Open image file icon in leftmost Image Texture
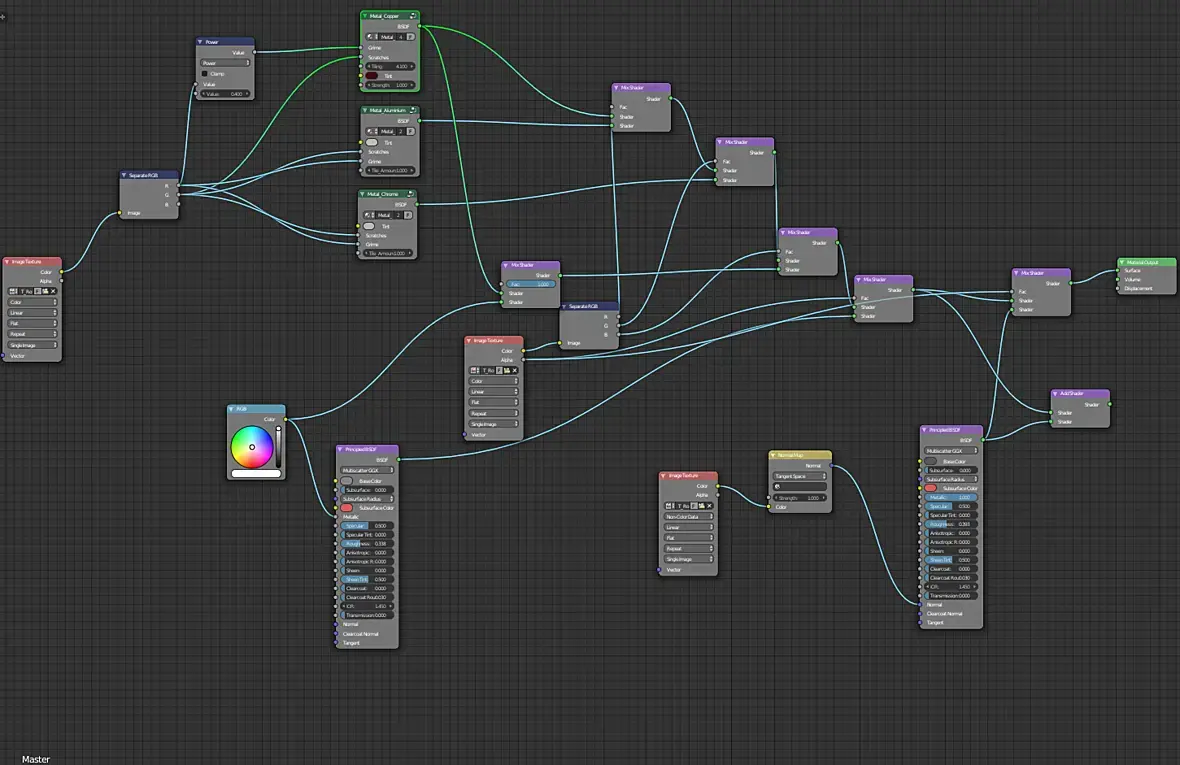 pyautogui.click(x=45, y=291)
